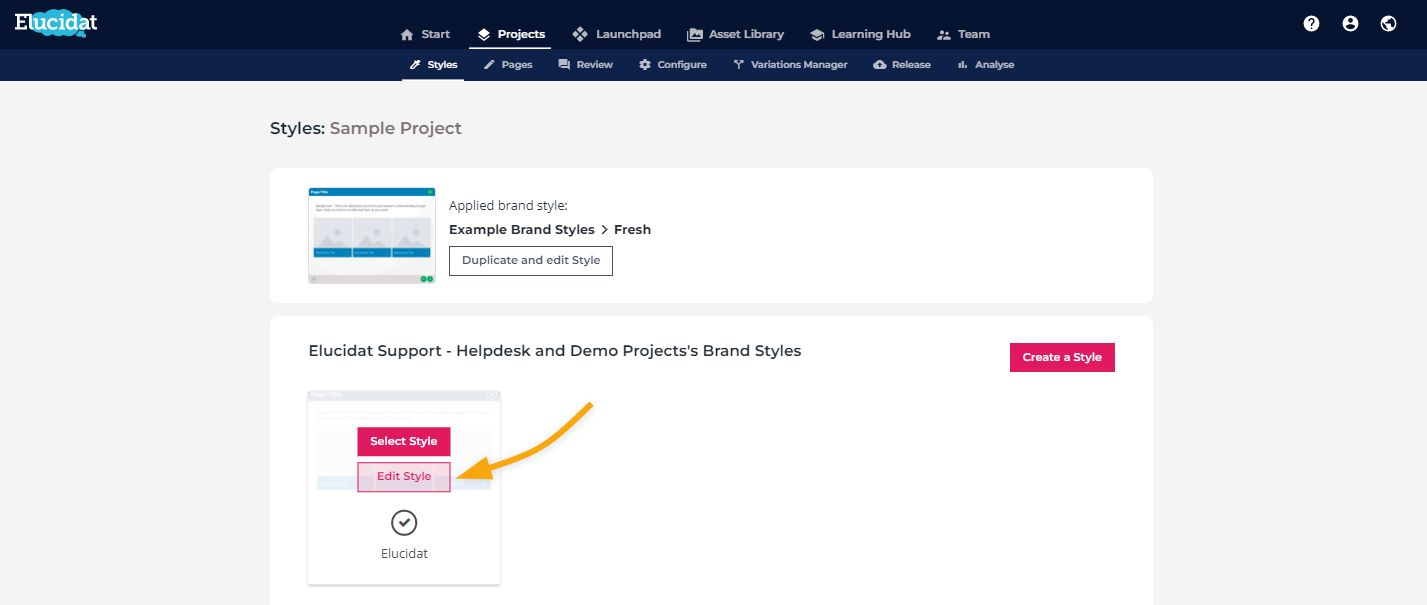Click the Brand Styles section heading
The height and width of the screenshot is (605, 1427).
pos(555,351)
